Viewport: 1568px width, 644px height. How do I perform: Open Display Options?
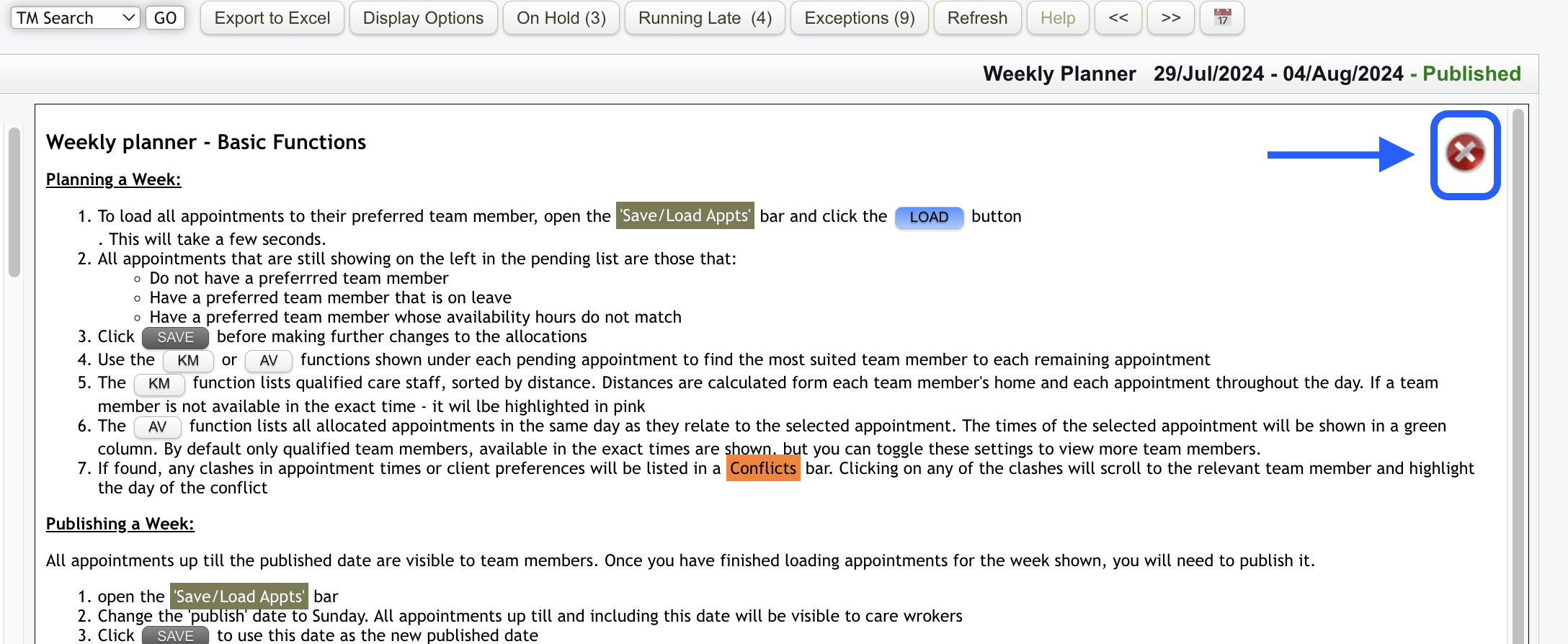pyautogui.click(x=423, y=18)
